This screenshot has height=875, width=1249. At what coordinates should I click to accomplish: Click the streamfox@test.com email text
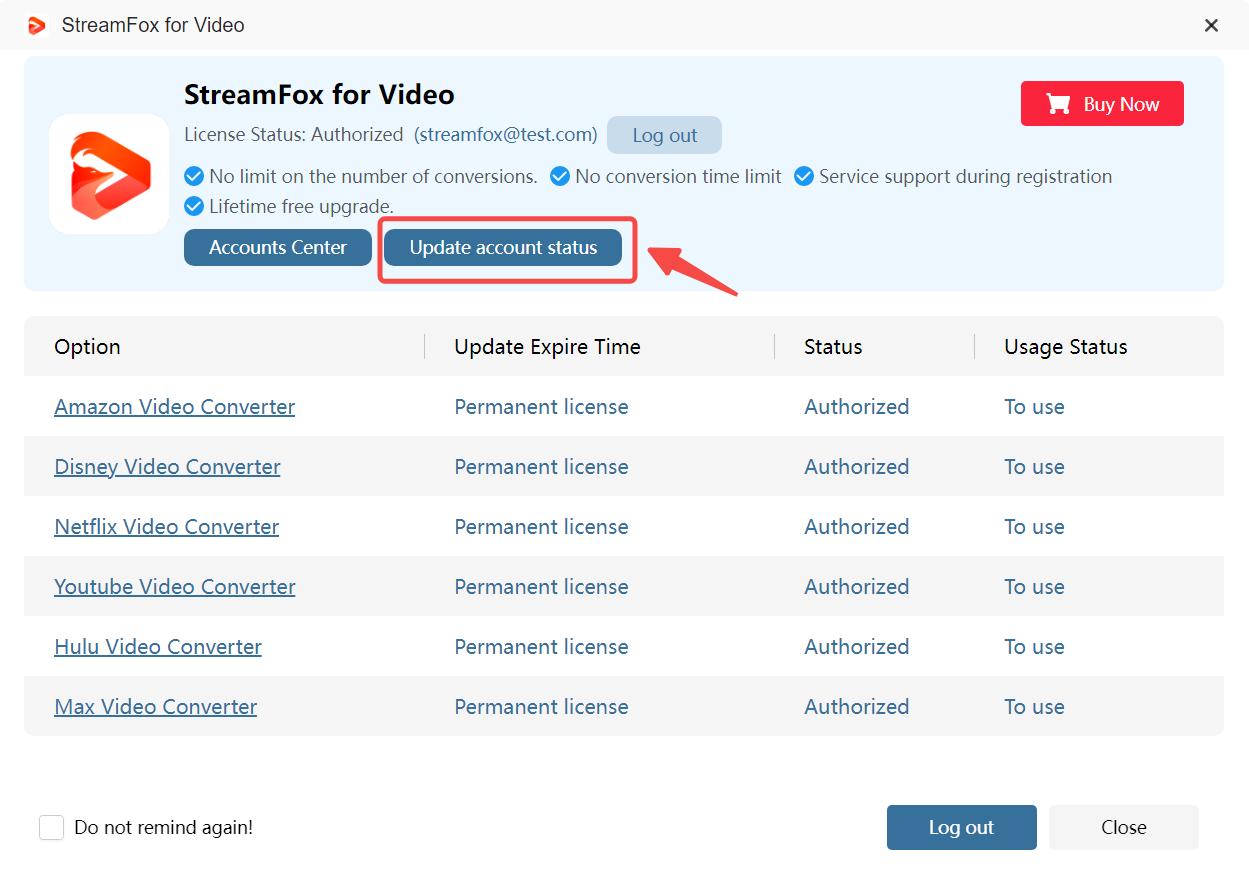506,134
